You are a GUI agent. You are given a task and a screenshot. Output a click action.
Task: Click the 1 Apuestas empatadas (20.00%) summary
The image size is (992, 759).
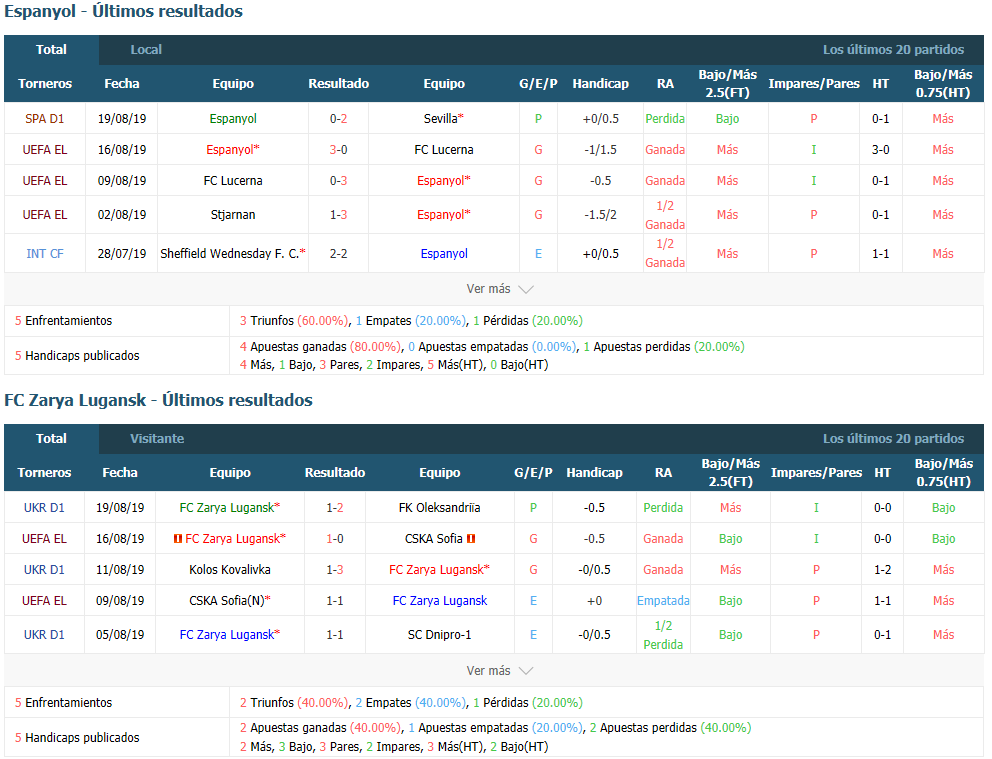click(x=495, y=728)
